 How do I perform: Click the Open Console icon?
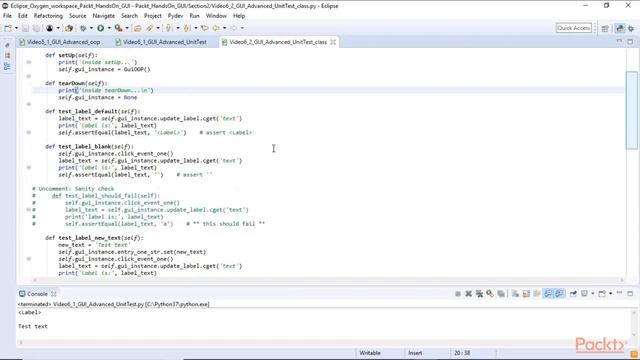point(602,294)
